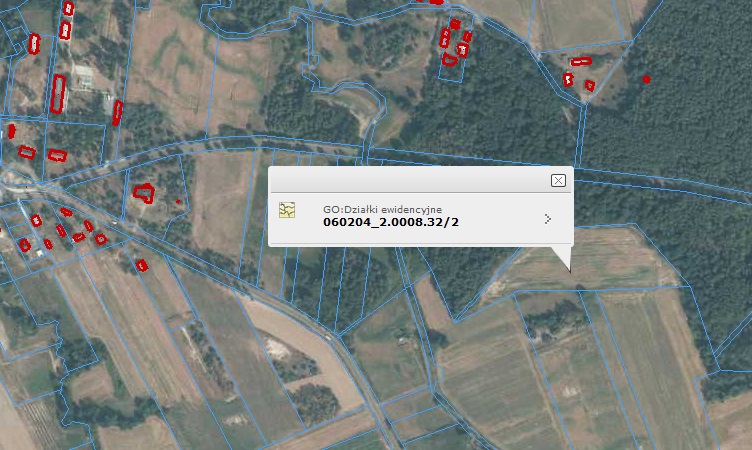Expand details arrow for parcel 060204_2.0008.32/2
Screen dimensions: 752x450
click(547, 219)
